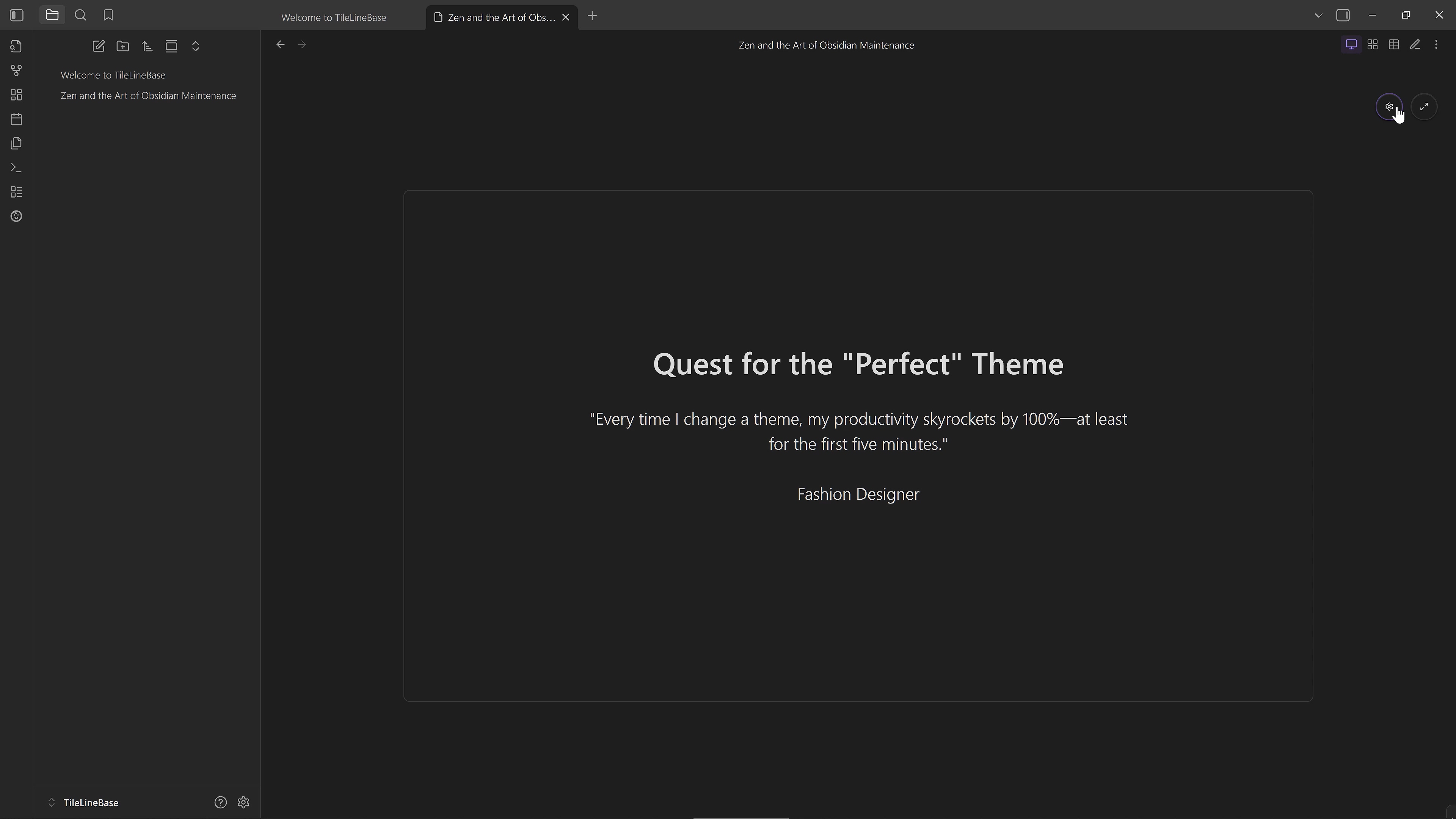The width and height of the screenshot is (1456, 819).
Task: Create a new document
Action: coord(98,46)
